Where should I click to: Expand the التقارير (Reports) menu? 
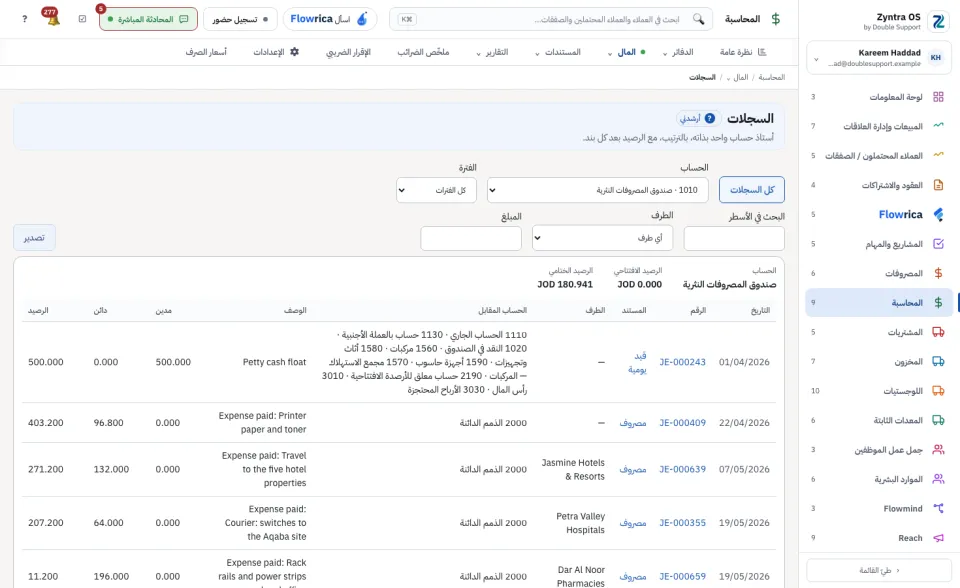coord(492,52)
